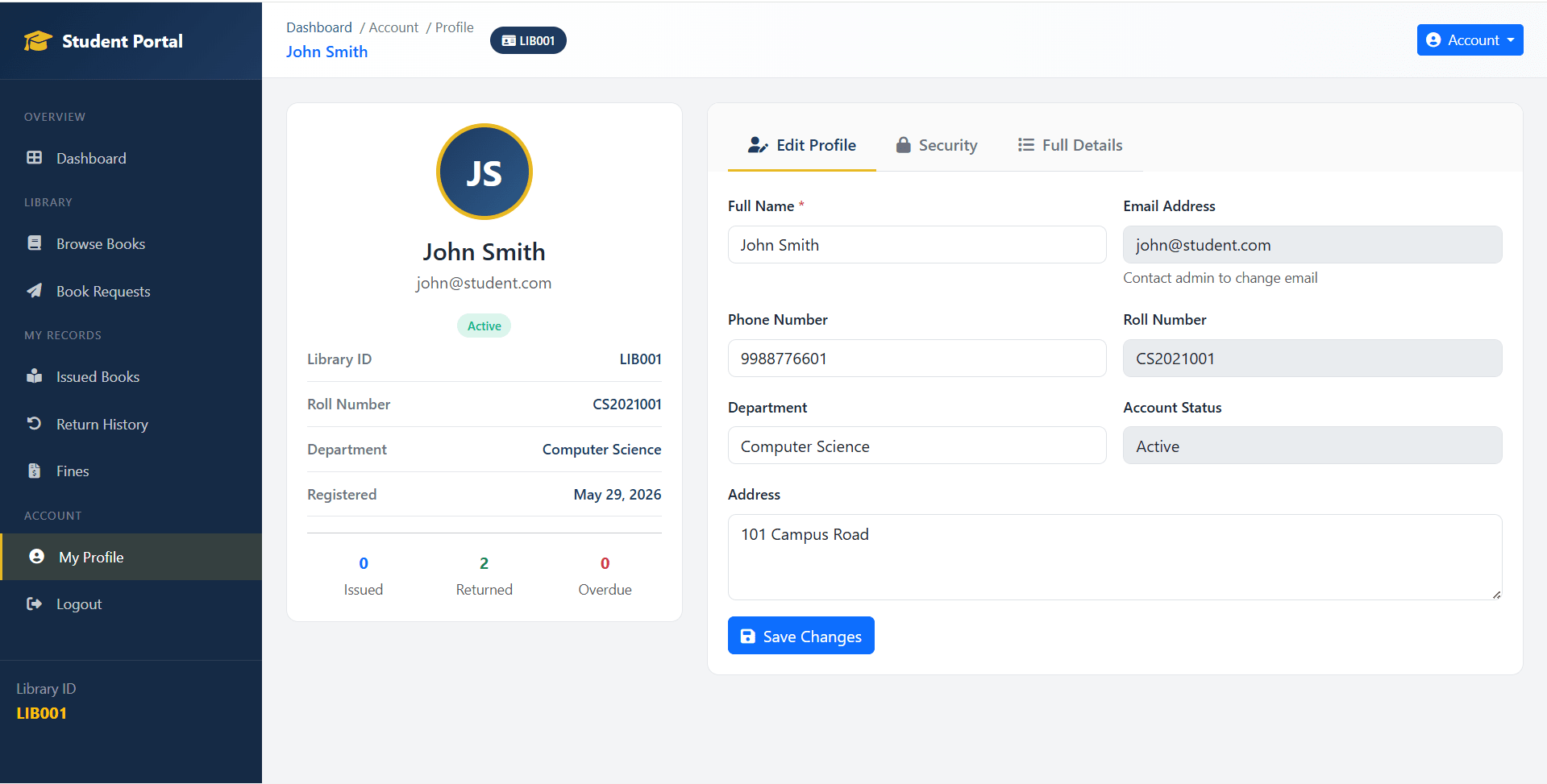Image resolution: width=1547 pixels, height=784 pixels.
Task: Select the Edit Profile tab
Action: tap(802, 145)
